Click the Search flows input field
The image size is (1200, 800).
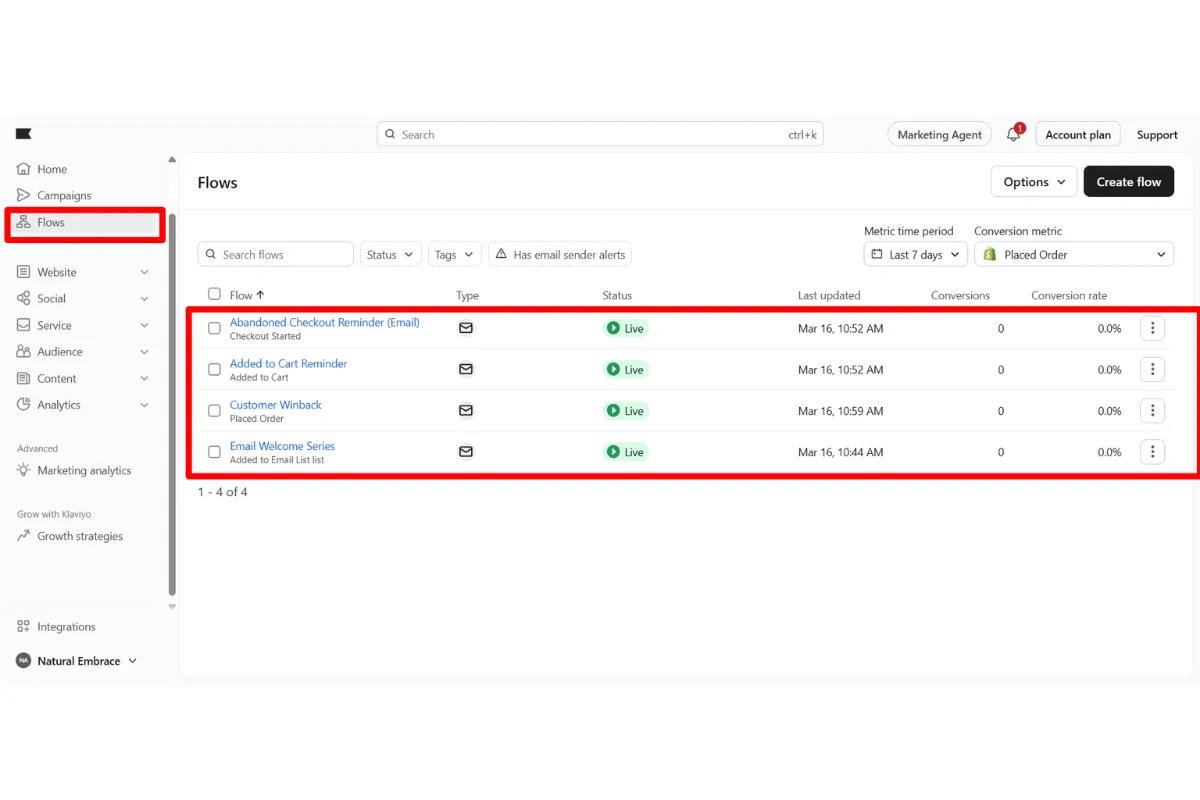tap(276, 255)
